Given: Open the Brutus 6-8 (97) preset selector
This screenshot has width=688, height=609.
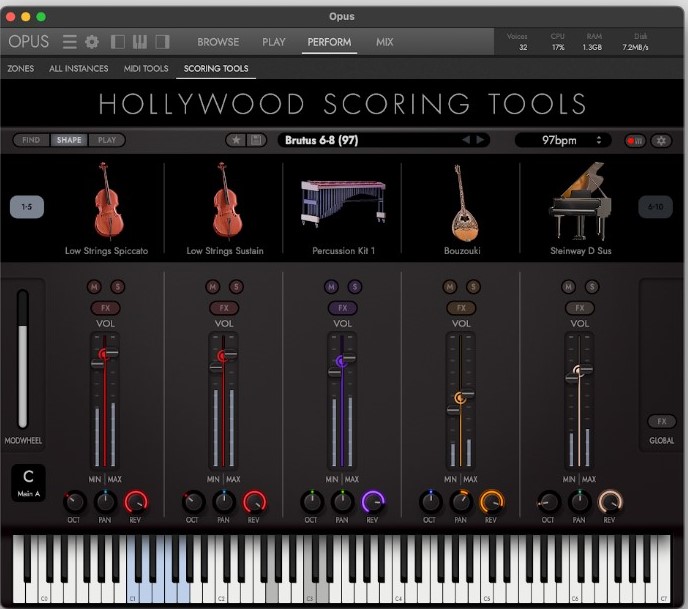Looking at the screenshot, I should [x=383, y=140].
